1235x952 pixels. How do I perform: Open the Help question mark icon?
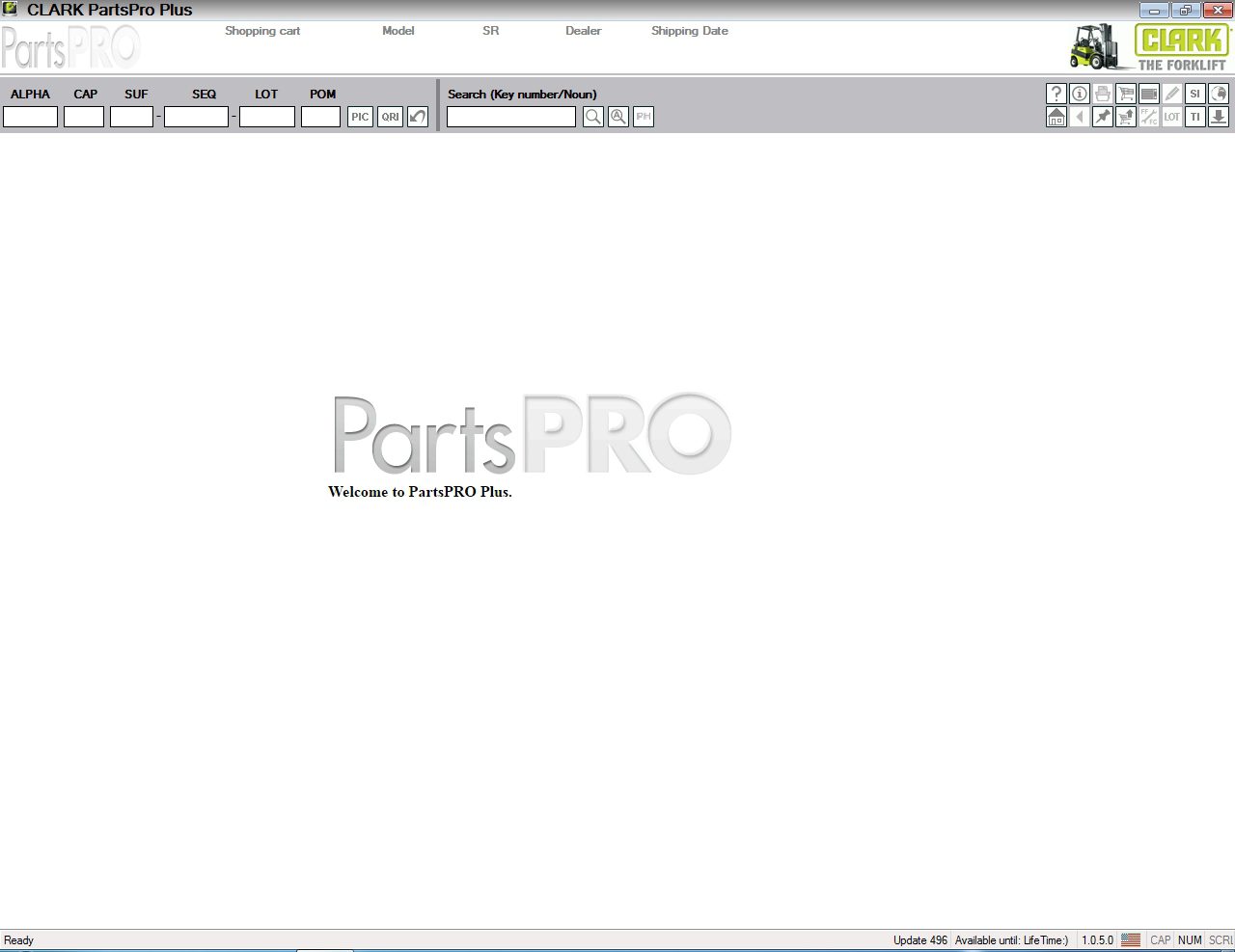click(x=1057, y=94)
